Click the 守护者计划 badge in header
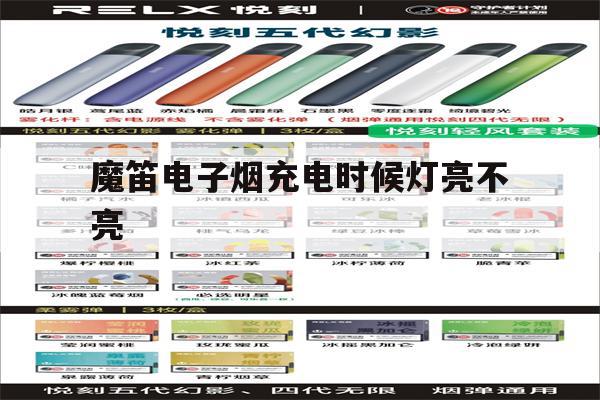 (x=476, y=10)
